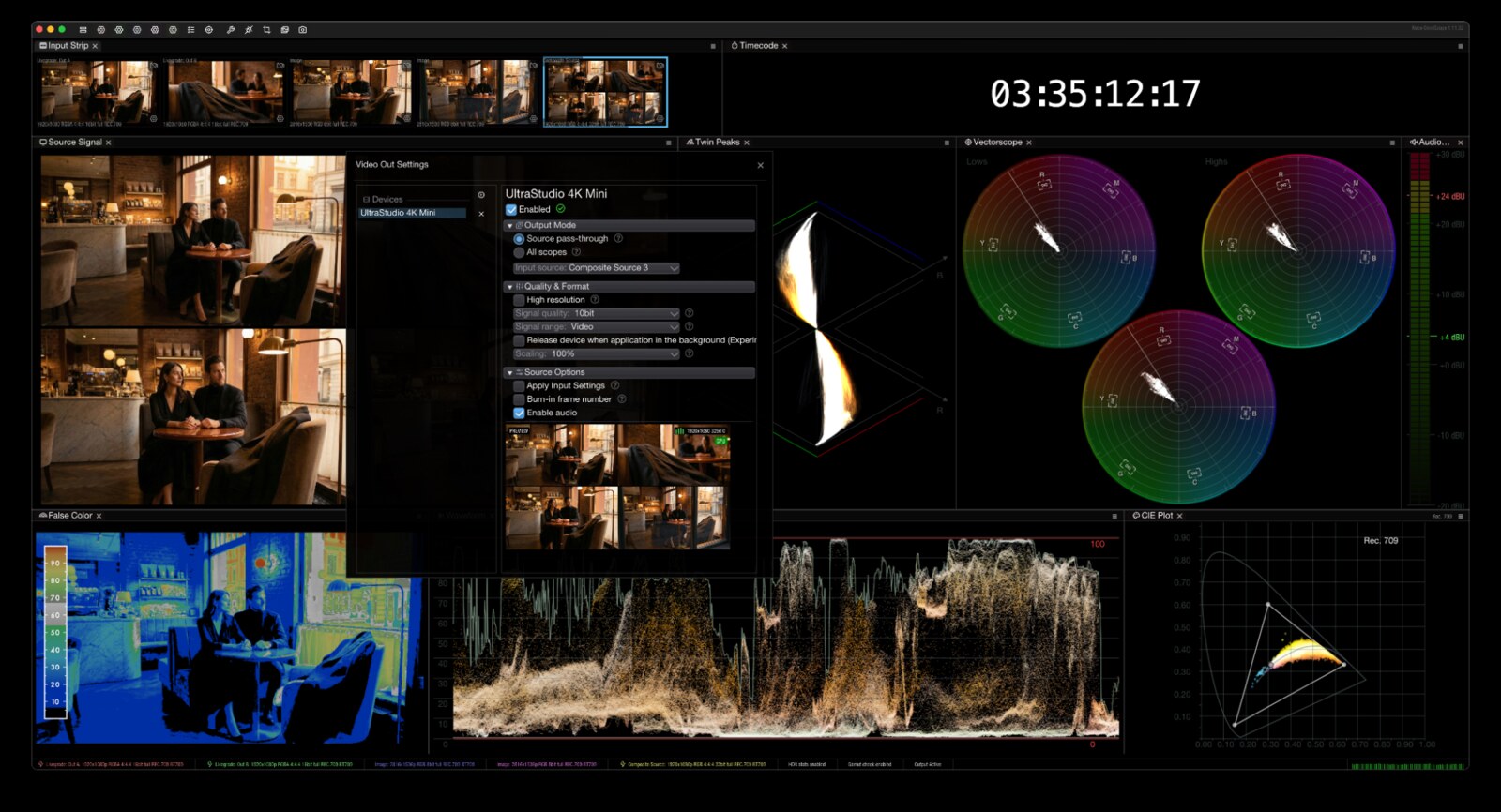Open help for Burn-in frame number

[x=621, y=399]
